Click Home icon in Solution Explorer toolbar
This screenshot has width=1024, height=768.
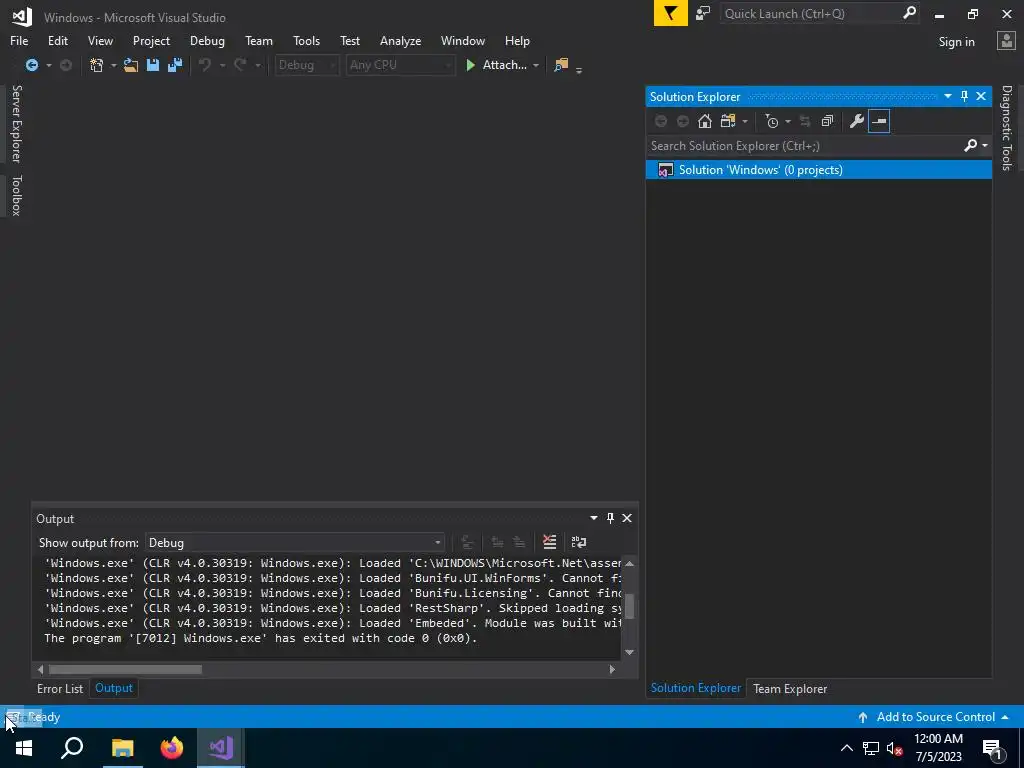click(x=705, y=121)
